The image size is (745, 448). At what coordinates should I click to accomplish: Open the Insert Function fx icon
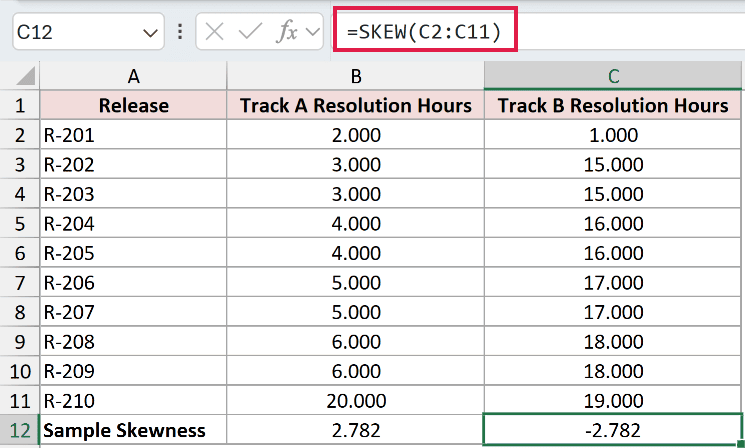coord(287,32)
